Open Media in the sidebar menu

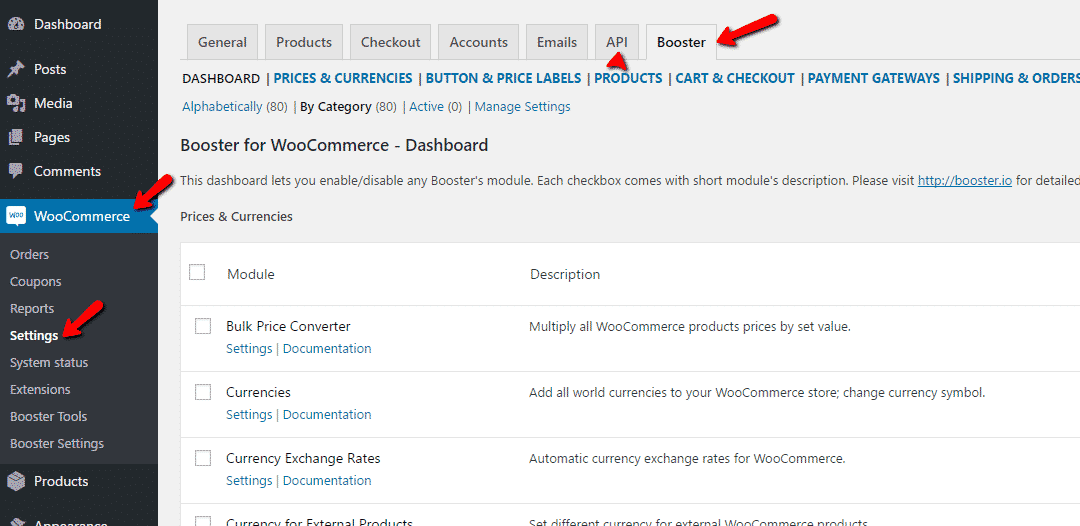(53, 103)
